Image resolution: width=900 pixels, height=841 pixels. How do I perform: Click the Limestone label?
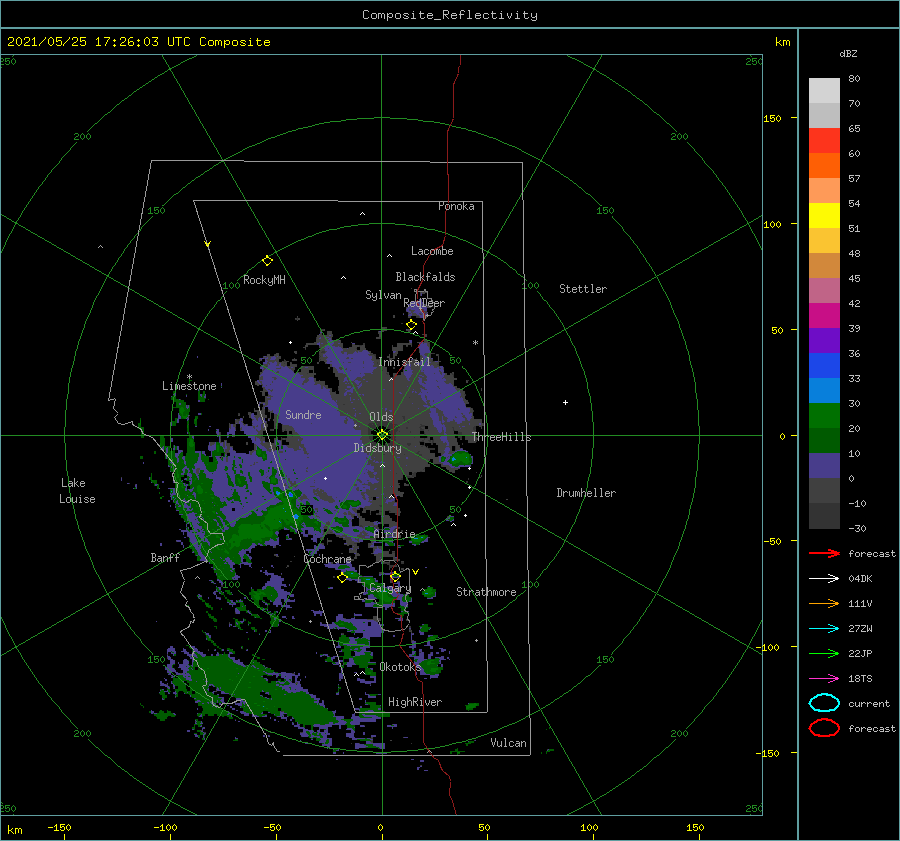click(x=189, y=386)
